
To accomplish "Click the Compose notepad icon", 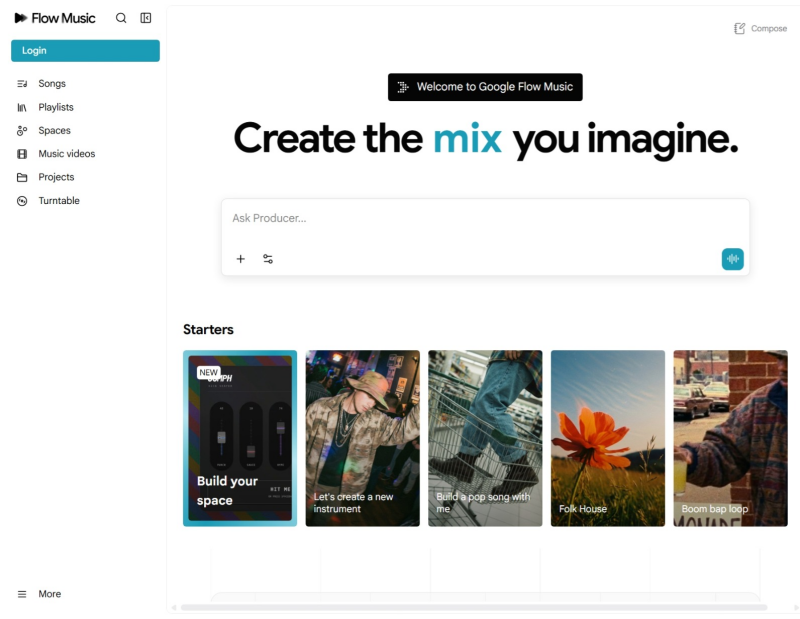I will [739, 29].
